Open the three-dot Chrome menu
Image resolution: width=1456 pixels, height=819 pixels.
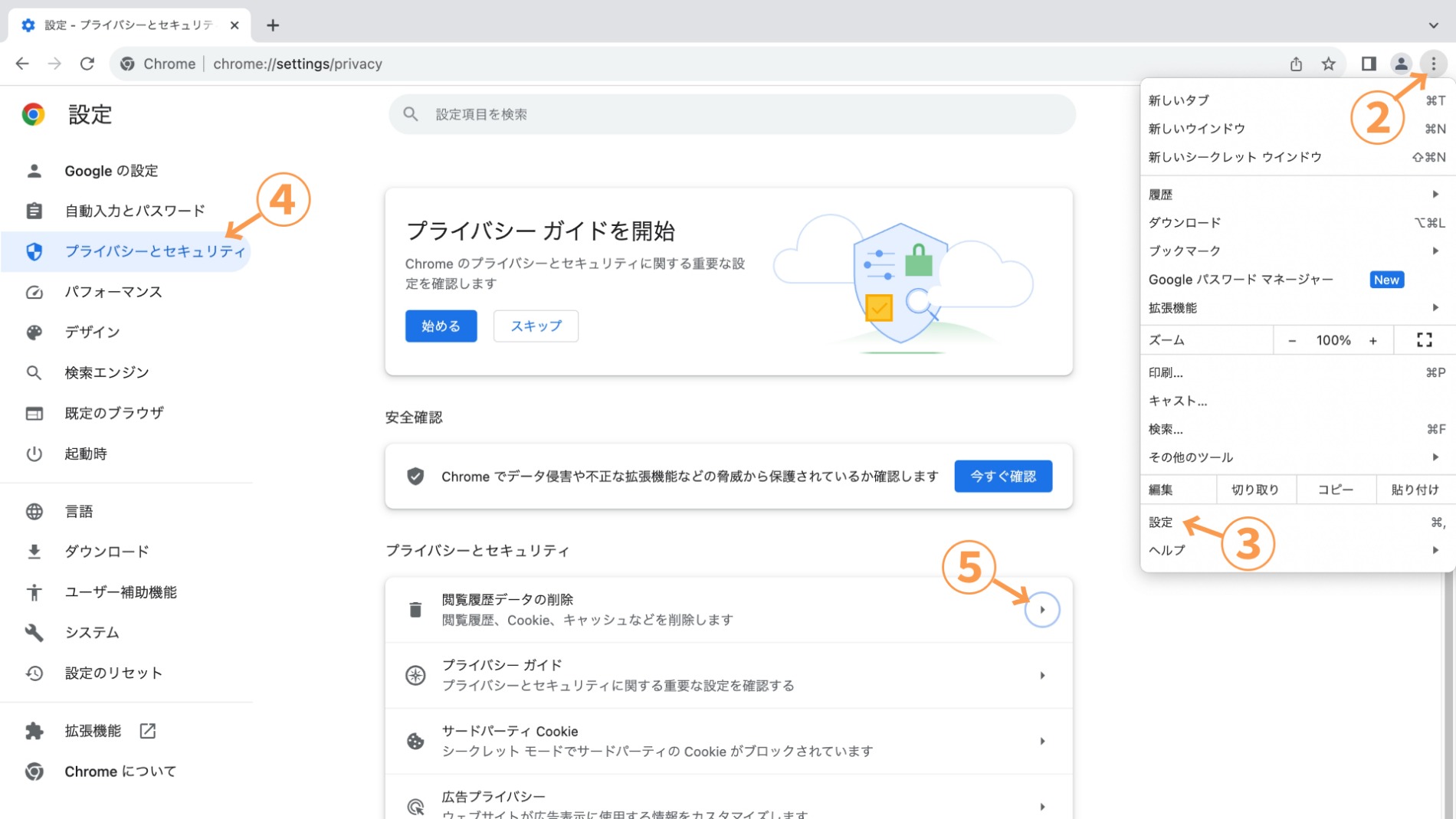[1434, 64]
